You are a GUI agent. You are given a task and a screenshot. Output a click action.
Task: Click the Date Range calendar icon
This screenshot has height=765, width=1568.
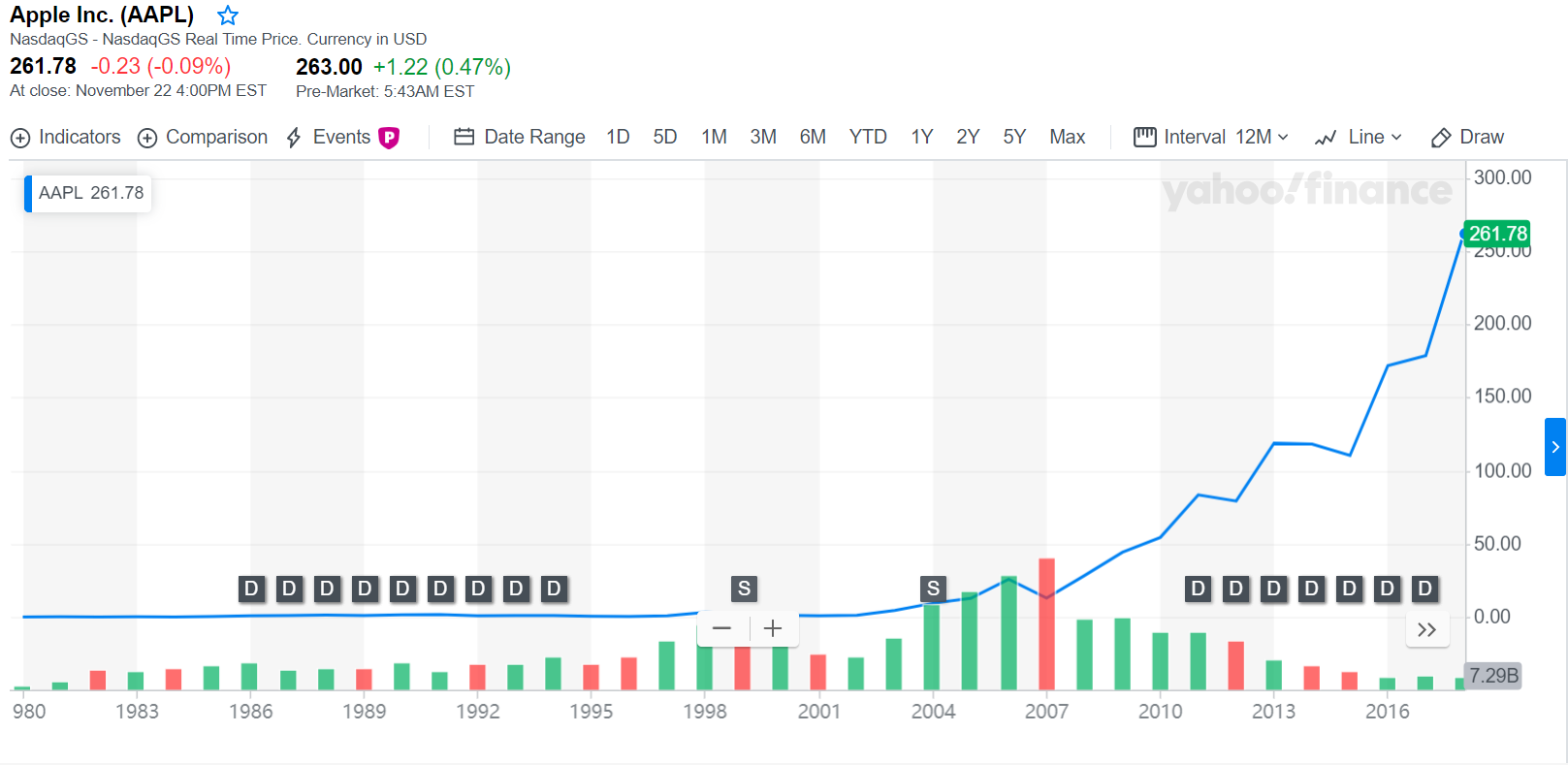point(464,137)
